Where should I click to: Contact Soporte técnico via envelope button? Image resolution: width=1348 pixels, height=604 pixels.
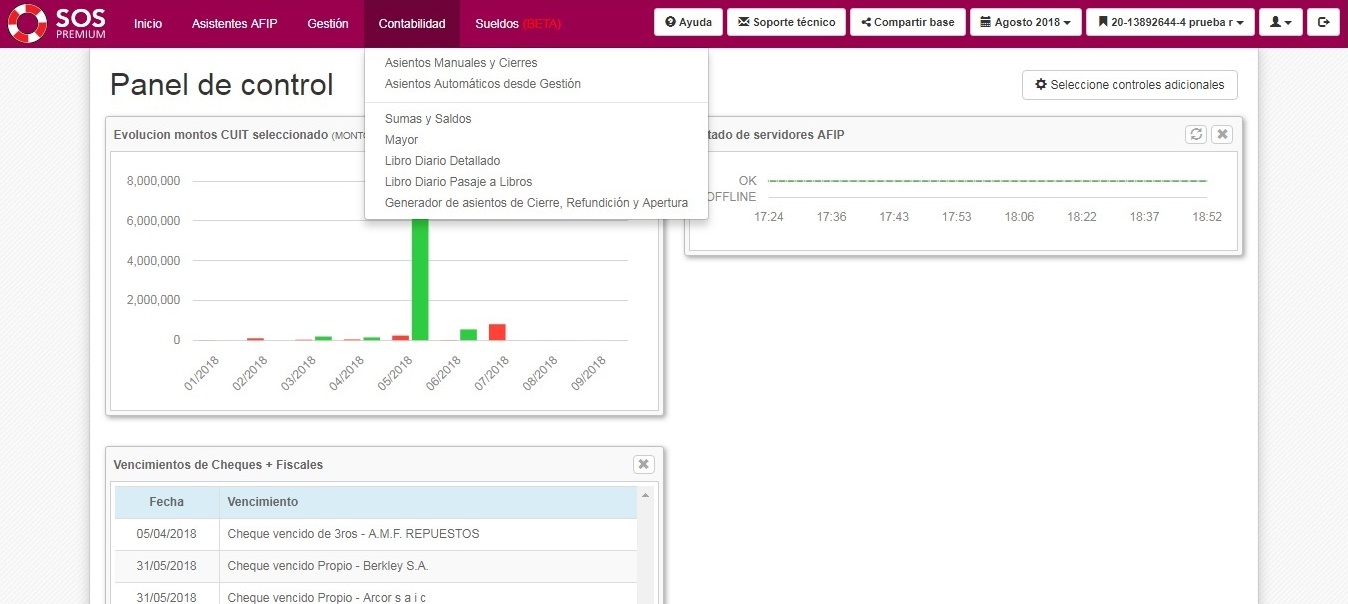(x=786, y=22)
